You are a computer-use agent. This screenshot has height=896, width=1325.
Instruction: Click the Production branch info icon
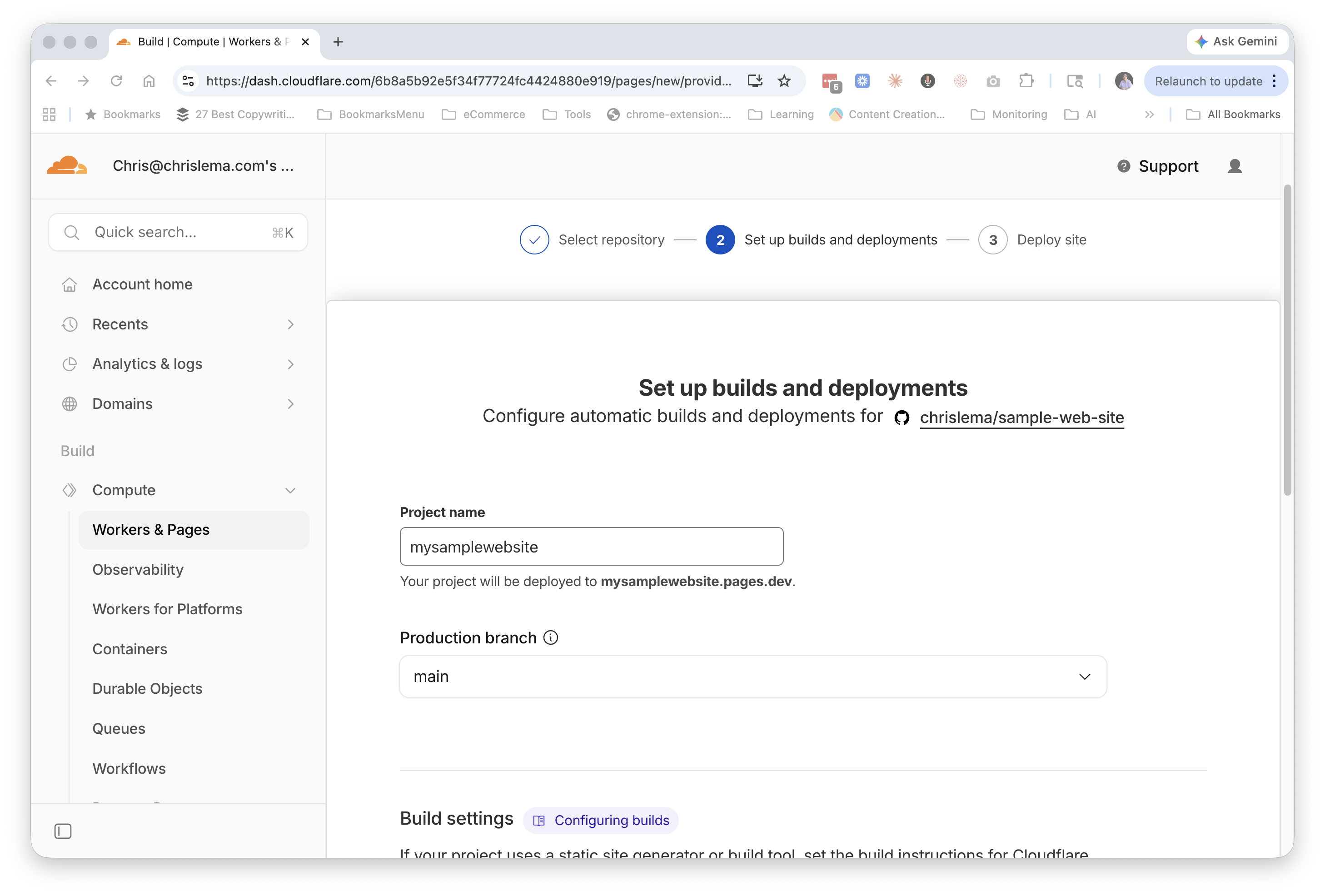click(551, 637)
